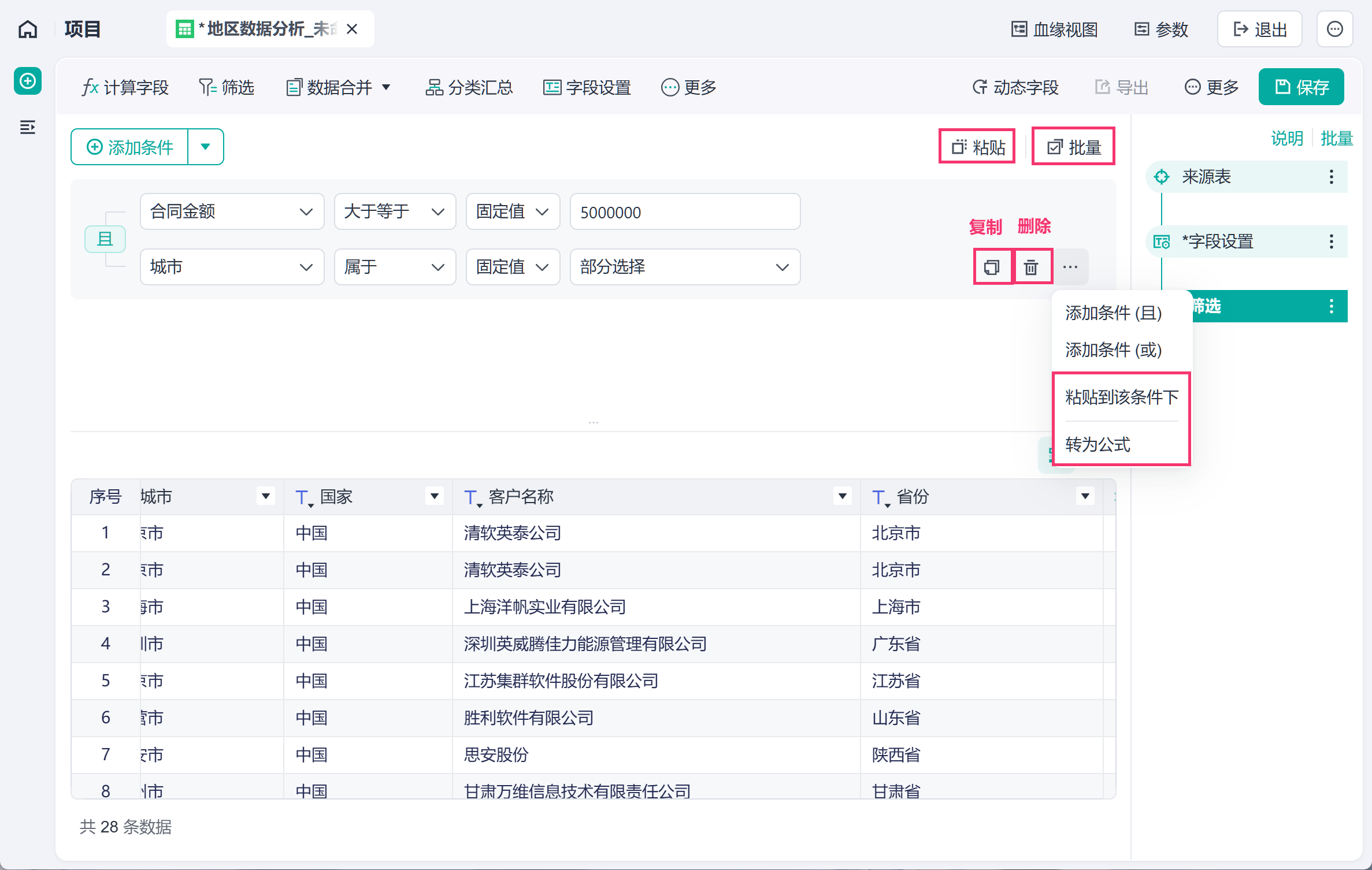Expand the 添加条件 dropdown arrow

206,147
